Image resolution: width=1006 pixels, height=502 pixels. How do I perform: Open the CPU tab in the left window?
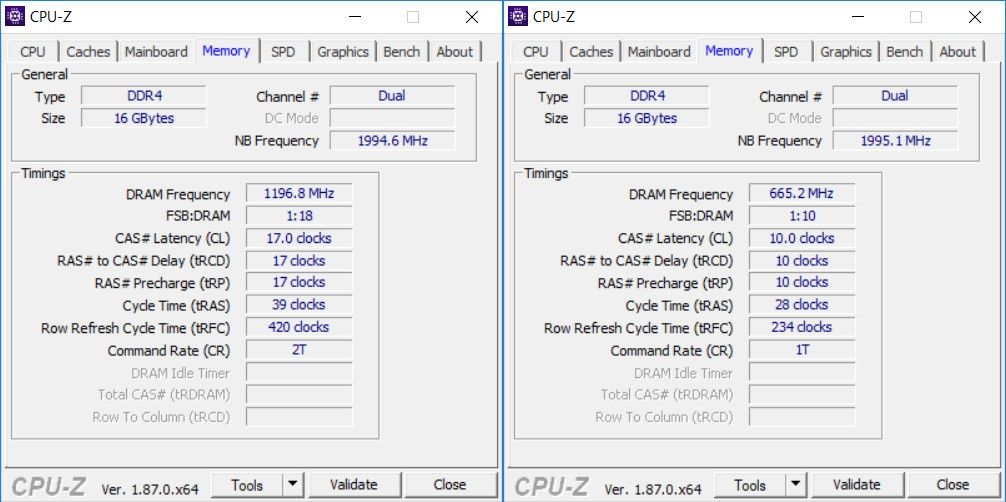33,52
